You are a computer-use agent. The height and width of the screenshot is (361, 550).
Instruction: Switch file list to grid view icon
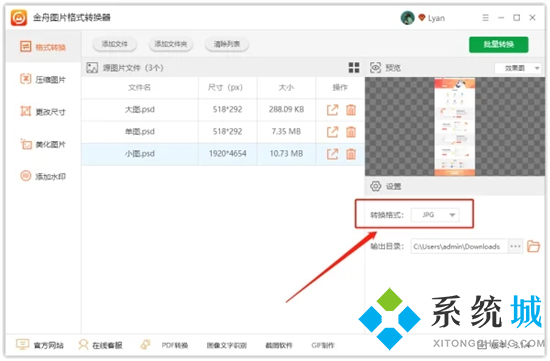pos(354,68)
